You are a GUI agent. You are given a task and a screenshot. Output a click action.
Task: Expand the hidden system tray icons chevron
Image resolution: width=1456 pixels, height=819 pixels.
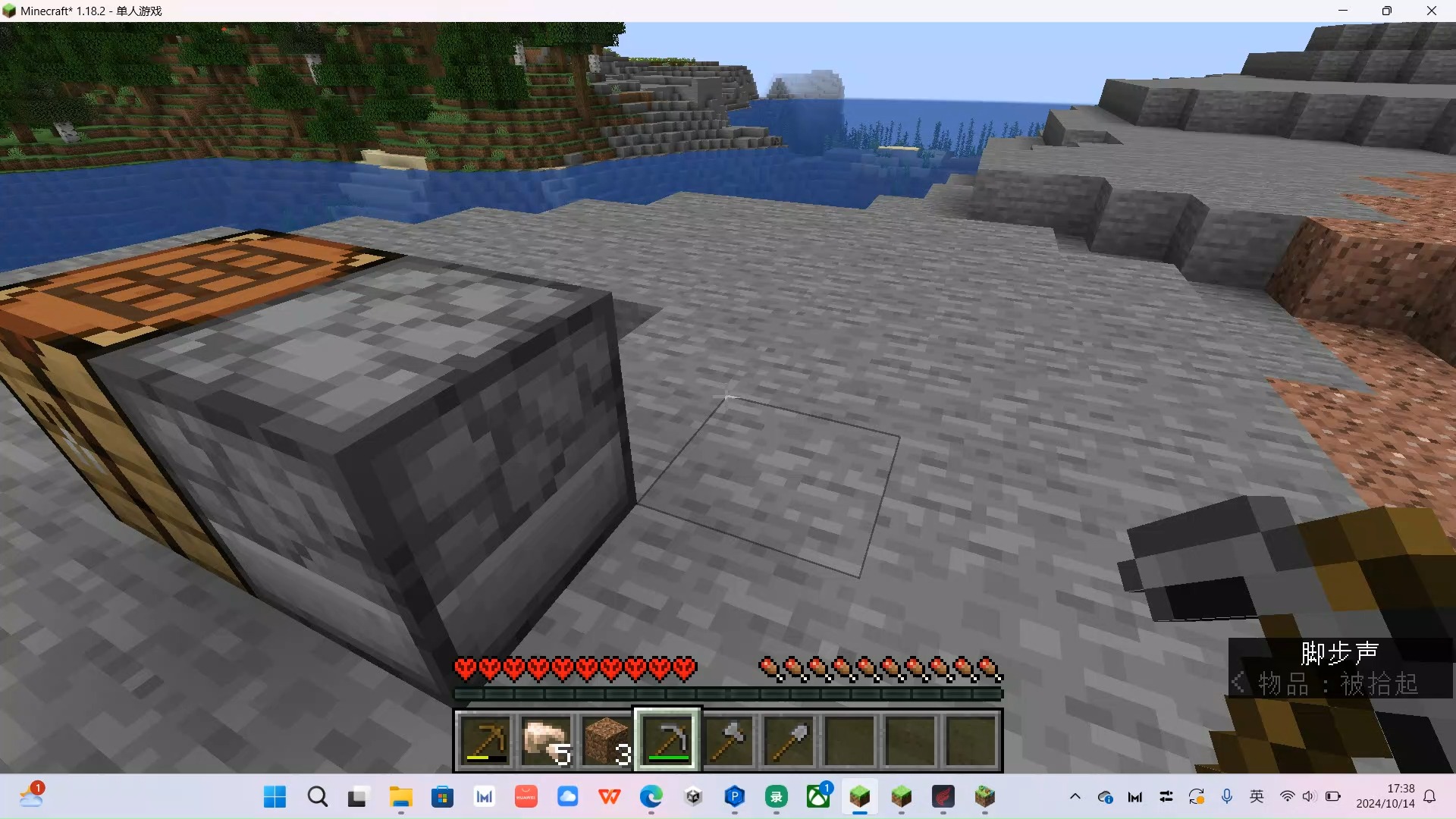click(1075, 797)
